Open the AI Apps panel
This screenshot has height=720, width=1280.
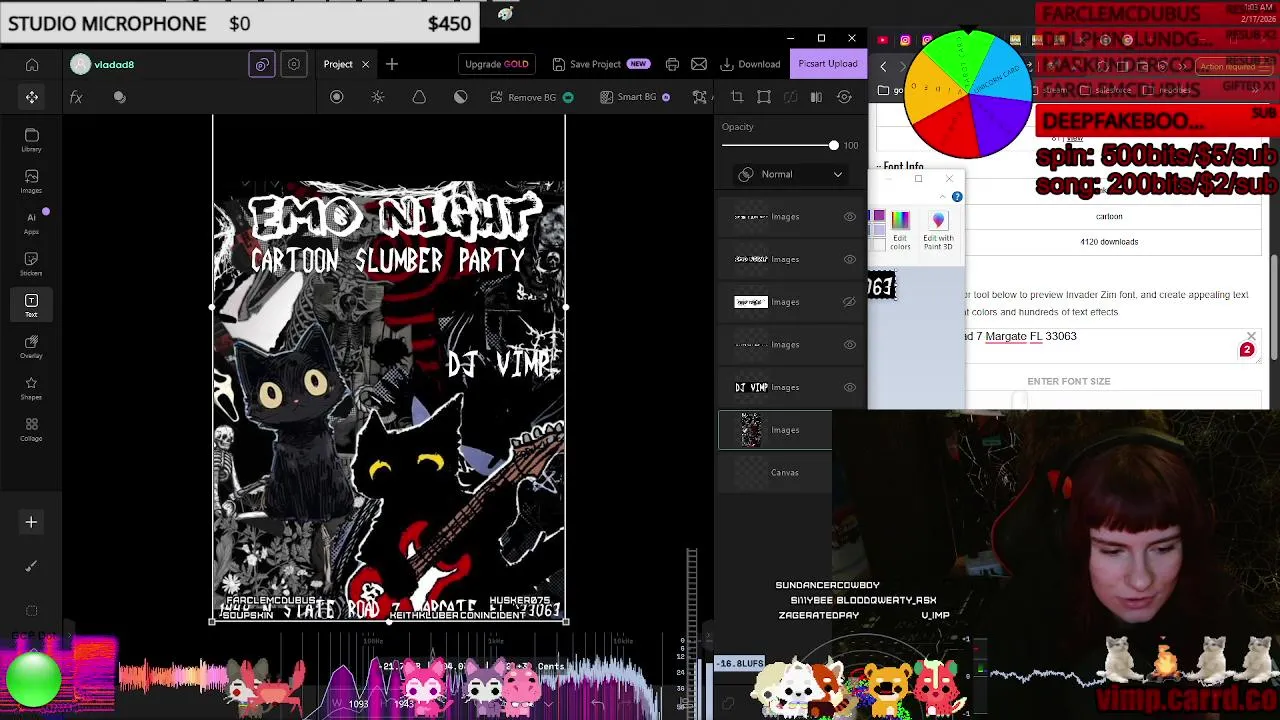point(31,222)
